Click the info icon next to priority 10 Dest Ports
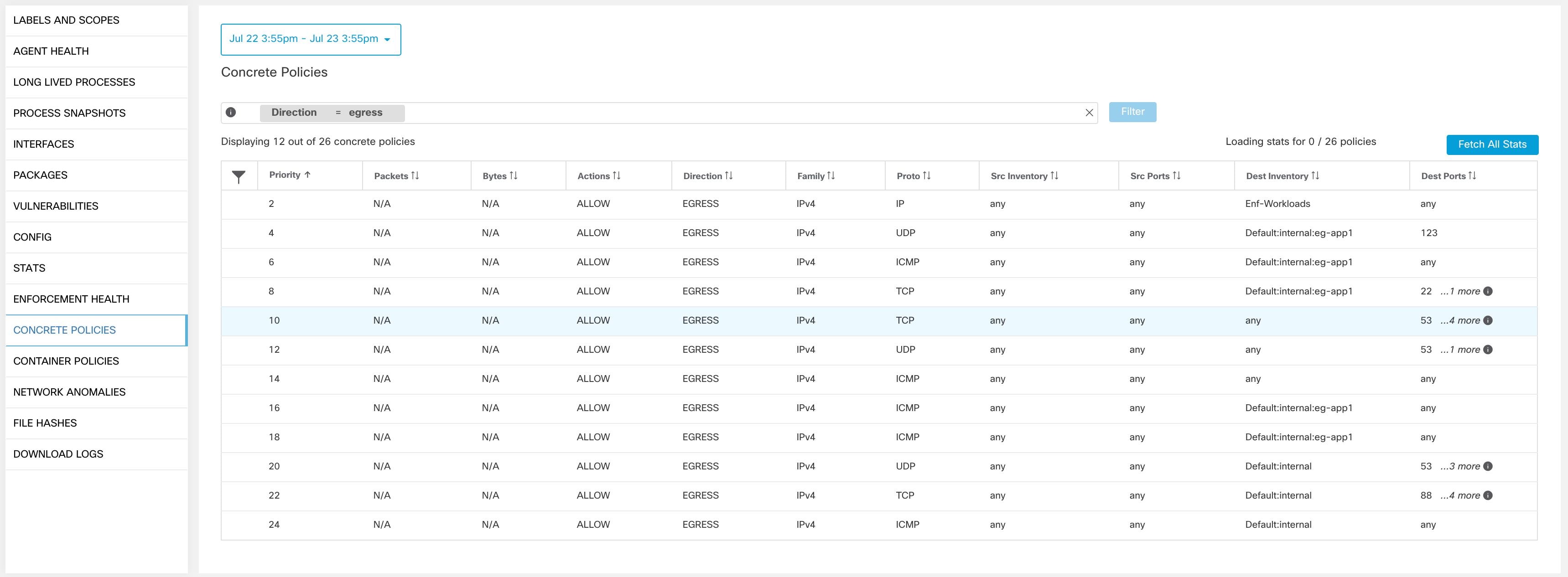Screen dimensions: 1568x577 pos(1488,320)
